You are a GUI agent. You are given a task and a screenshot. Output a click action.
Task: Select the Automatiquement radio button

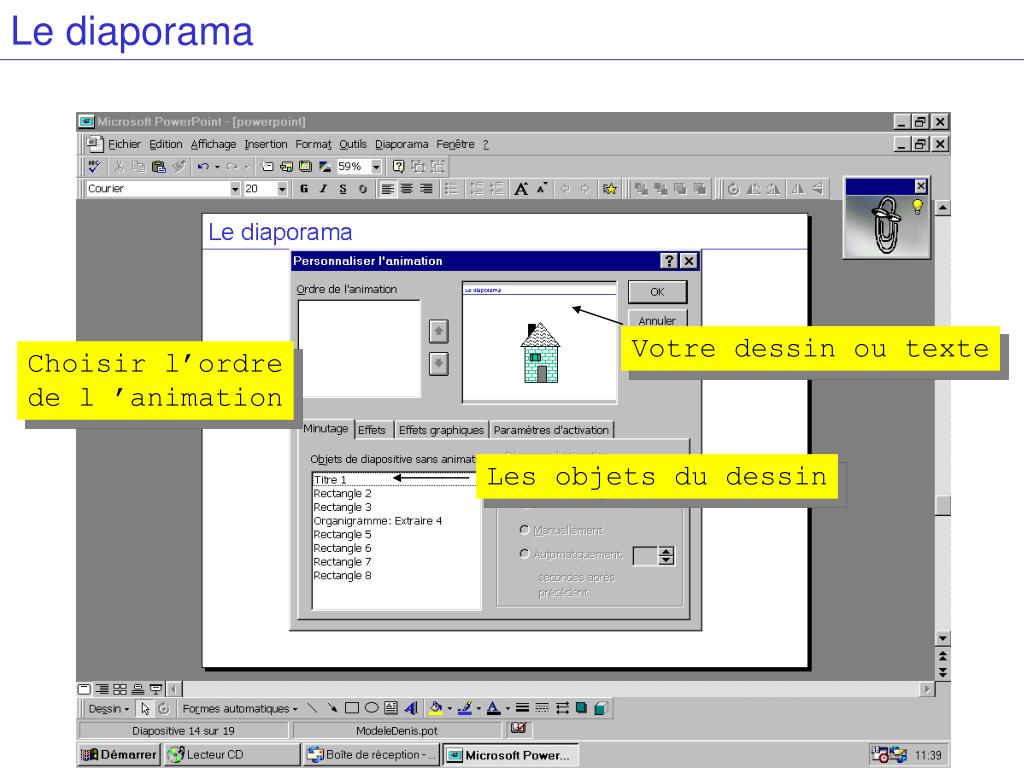point(524,554)
